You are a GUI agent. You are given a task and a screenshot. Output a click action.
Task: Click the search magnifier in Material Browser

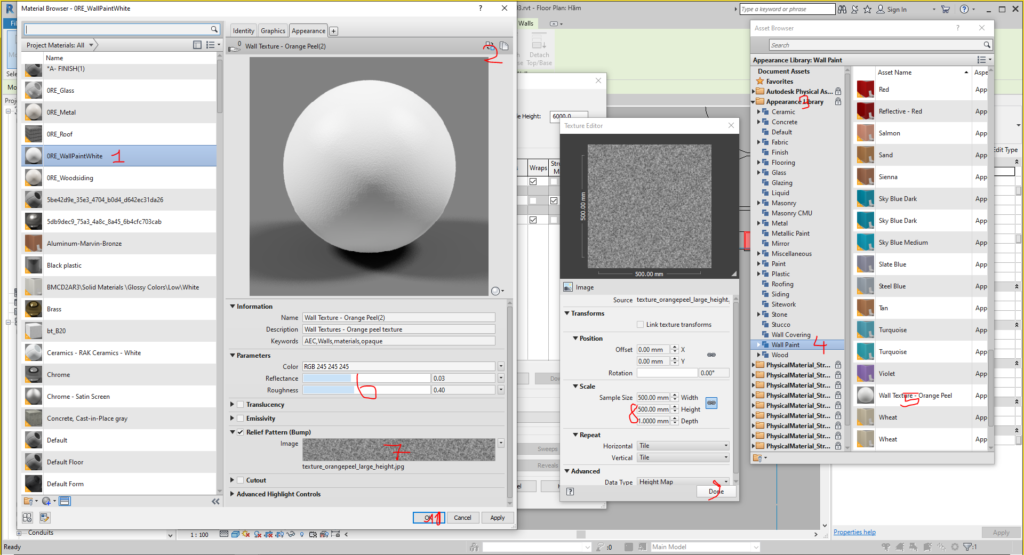(x=214, y=29)
